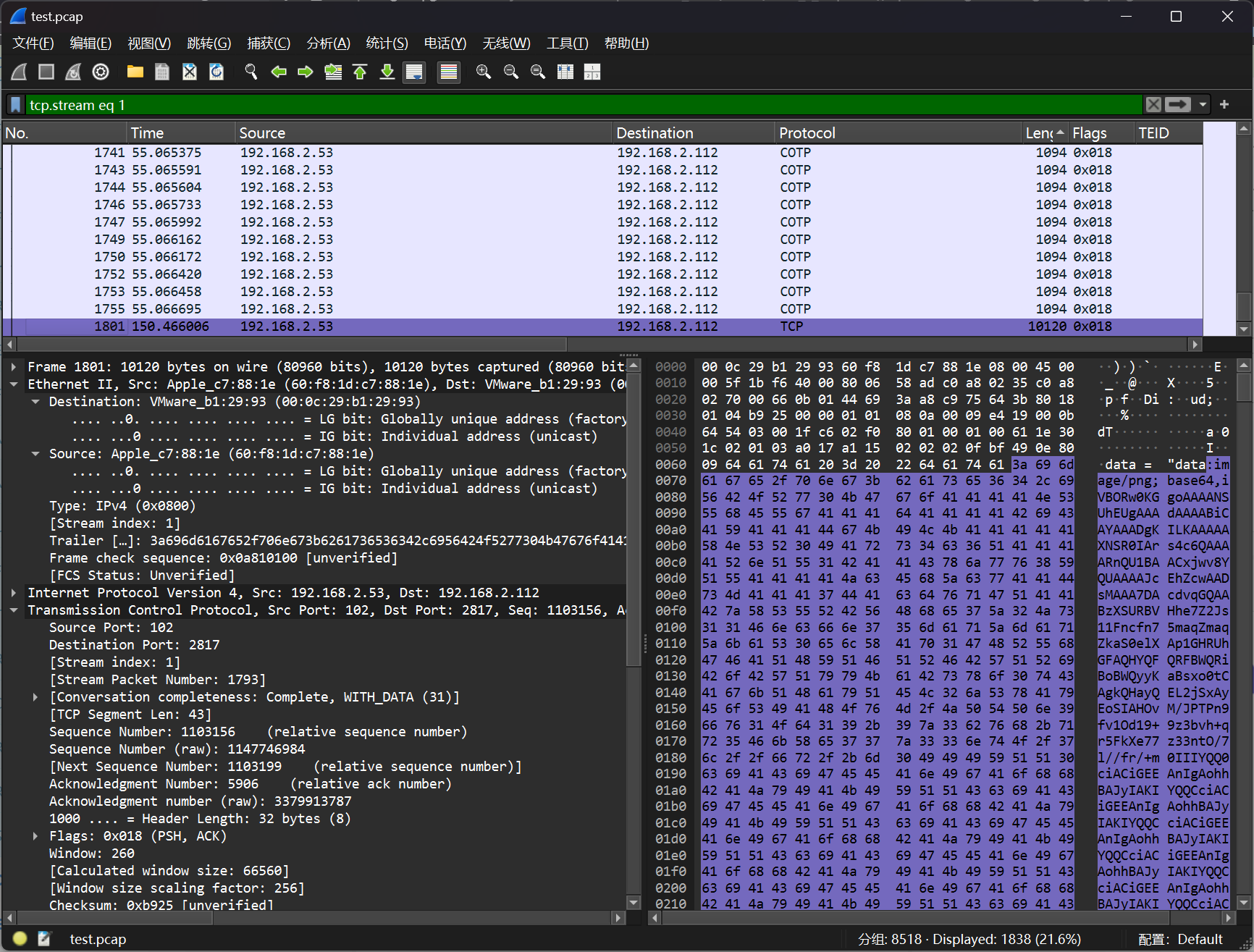Click the layout/reset panes toolbar icon
Image resolution: width=1254 pixels, height=952 pixels.
592,72
